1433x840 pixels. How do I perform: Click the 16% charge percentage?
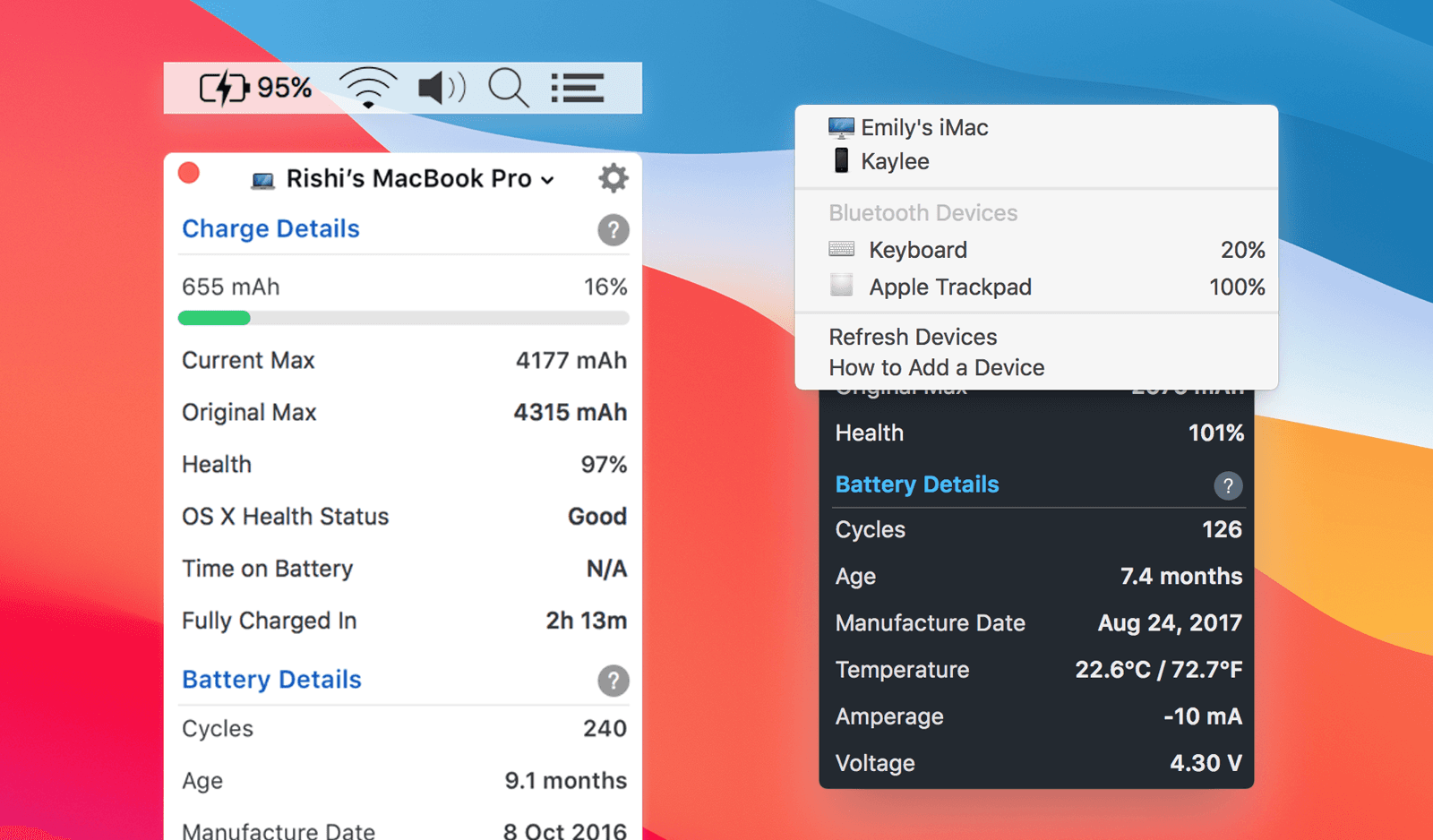[605, 287]
